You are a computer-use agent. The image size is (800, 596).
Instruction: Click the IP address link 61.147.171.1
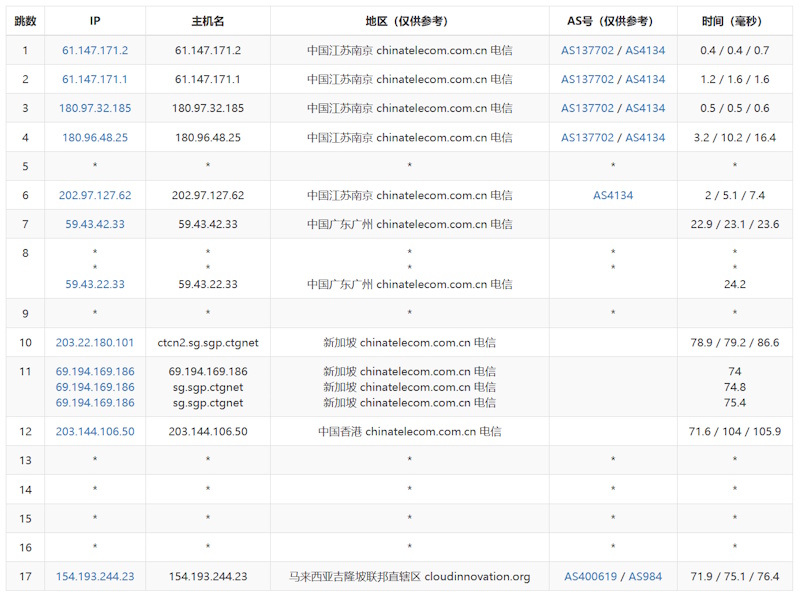coord(95,79)
